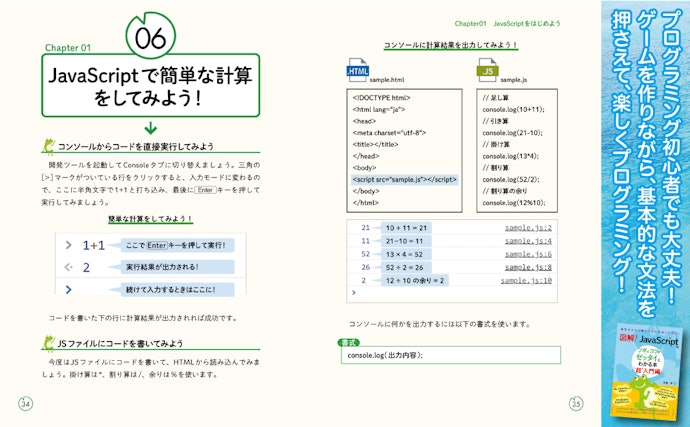Click the result arrow beside 2
Screen dimensions: 690x427
pos(68,267)
